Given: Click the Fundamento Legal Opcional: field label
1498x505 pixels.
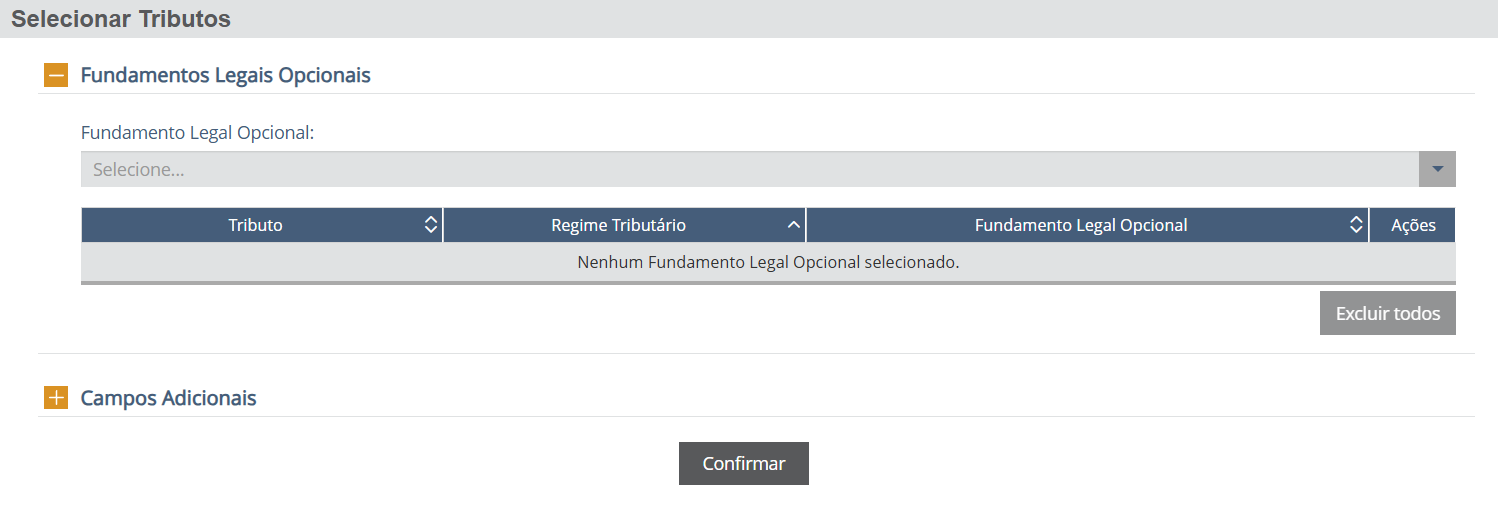Looking at the screenshot, I should click(x=197, y=133).
